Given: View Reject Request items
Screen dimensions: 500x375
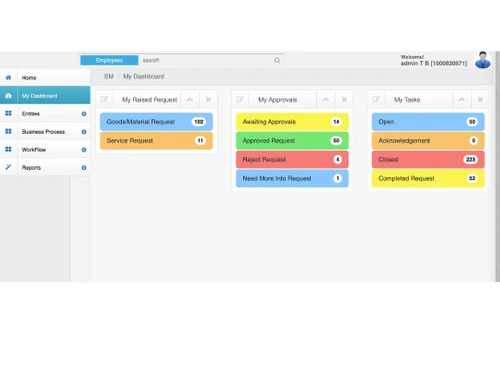Looking at the screenshot, I should point(292,159).
